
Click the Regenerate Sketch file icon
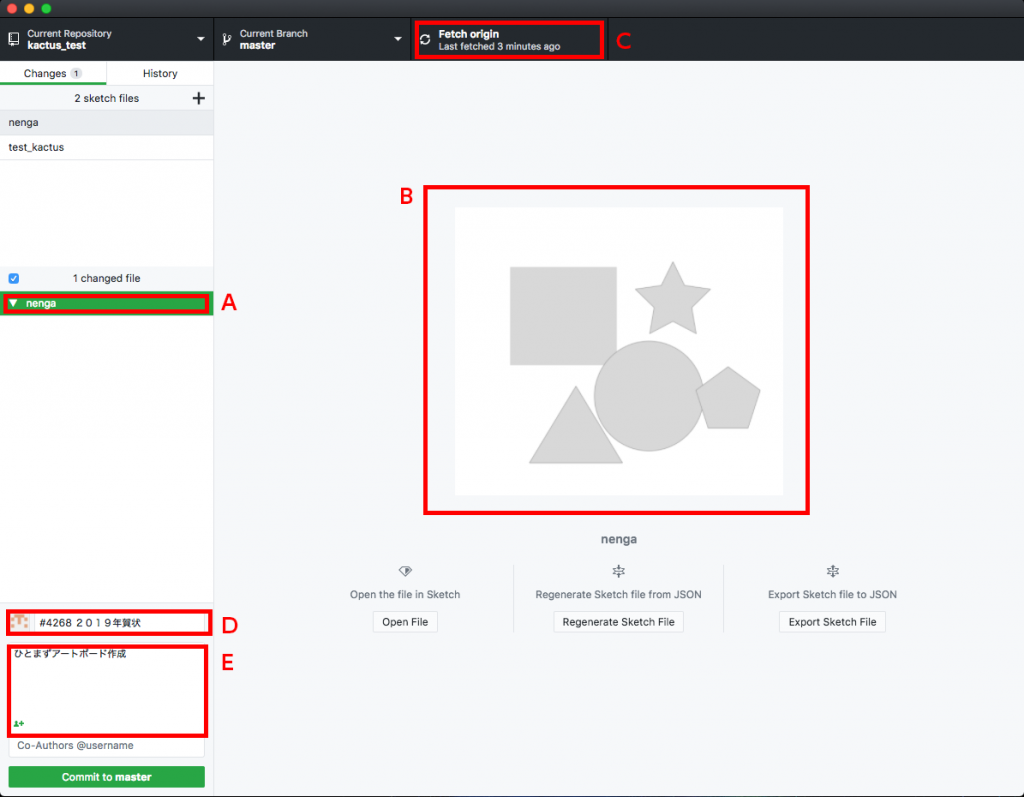point(618,571)
